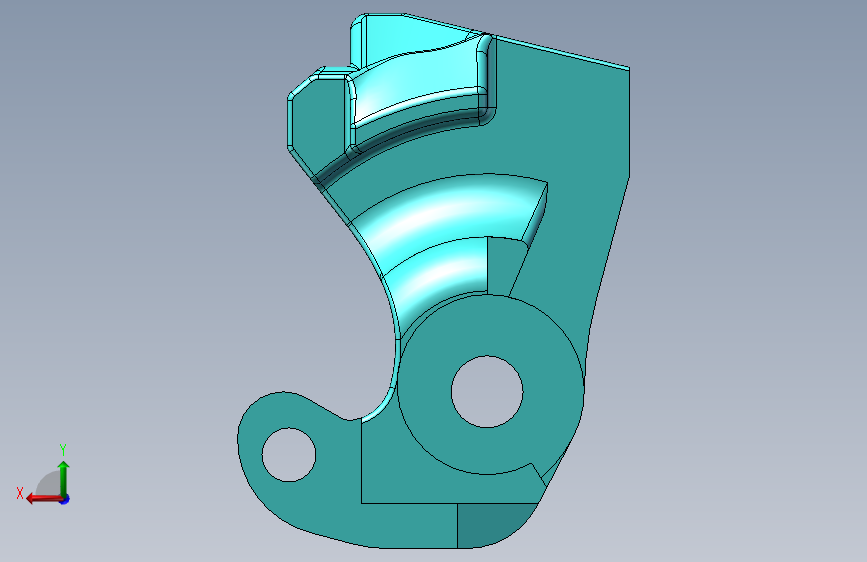Select the small hole in the lower-left lug
The image size is (867, 562).
point(289,455)
